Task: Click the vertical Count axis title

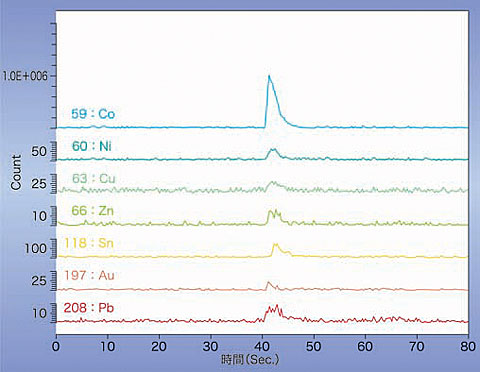Action: click(x=16, y=172)
